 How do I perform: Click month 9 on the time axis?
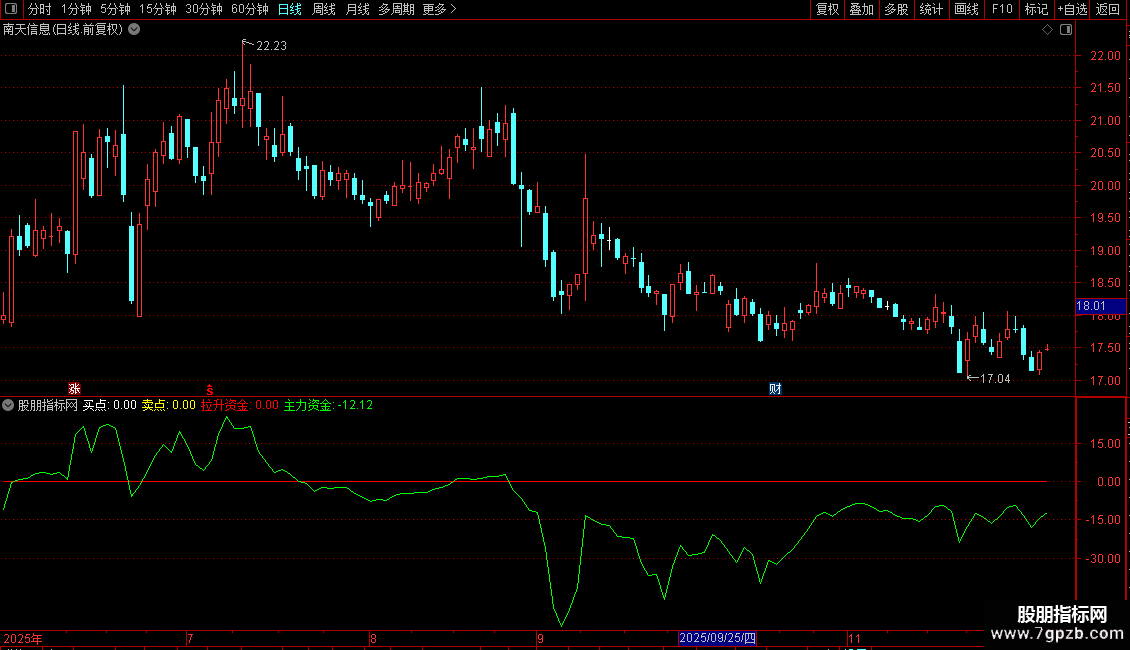click(x=540, y=638)
